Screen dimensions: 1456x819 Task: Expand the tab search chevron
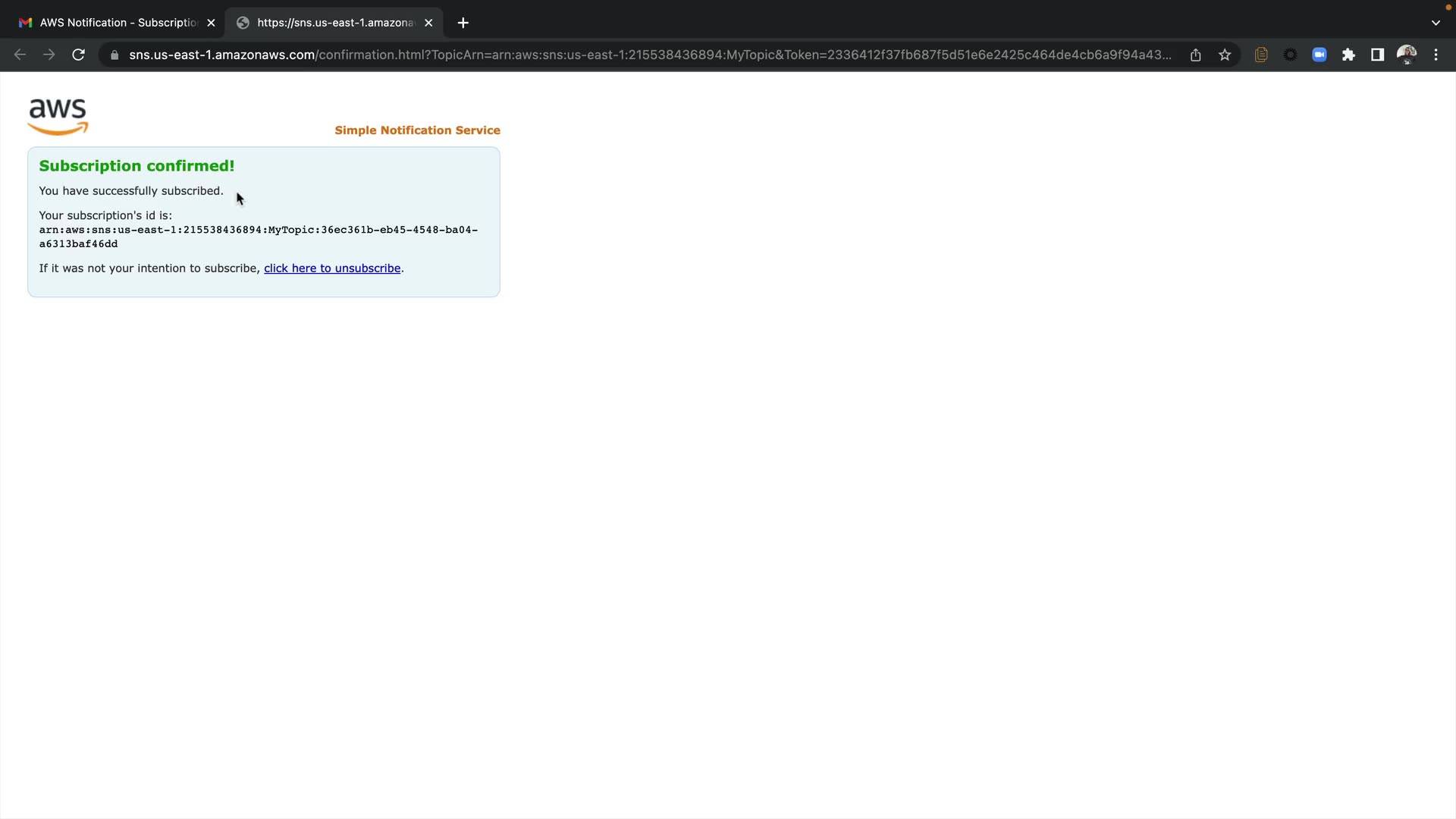click(x=1436, y=23)
